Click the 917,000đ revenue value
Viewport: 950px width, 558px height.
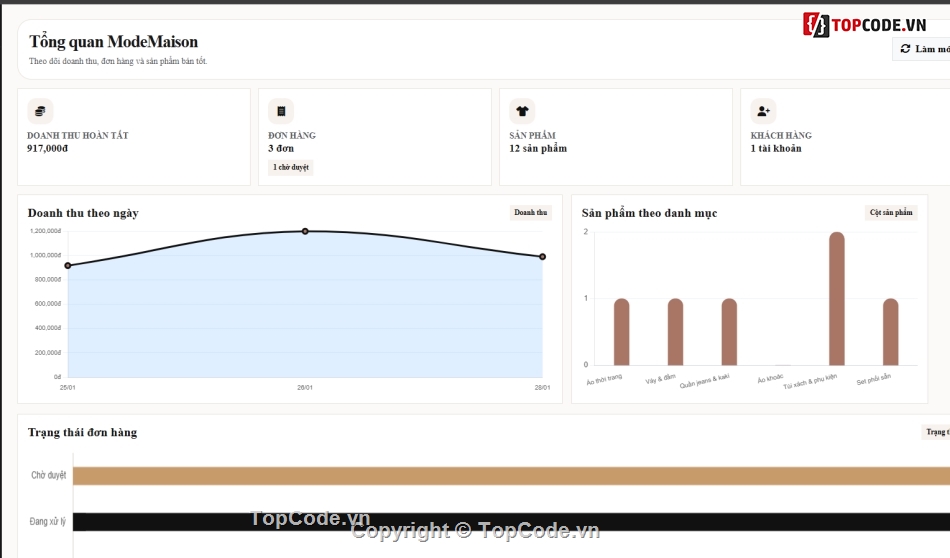(47, 148)
